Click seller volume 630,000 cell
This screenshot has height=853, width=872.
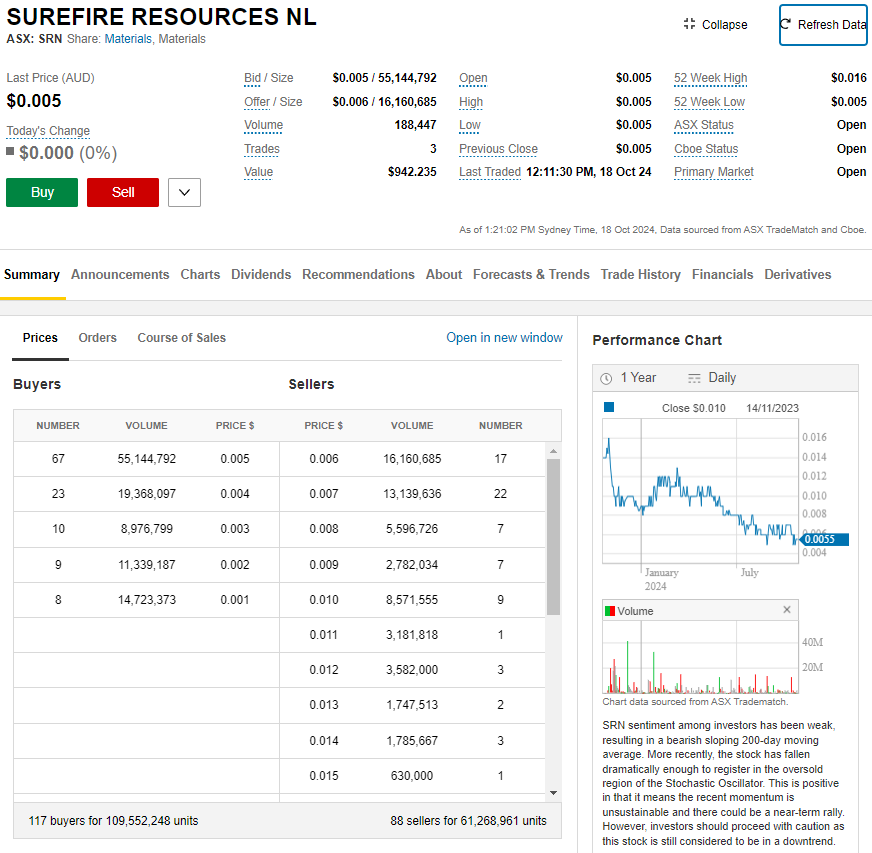[x=412, y=776]
